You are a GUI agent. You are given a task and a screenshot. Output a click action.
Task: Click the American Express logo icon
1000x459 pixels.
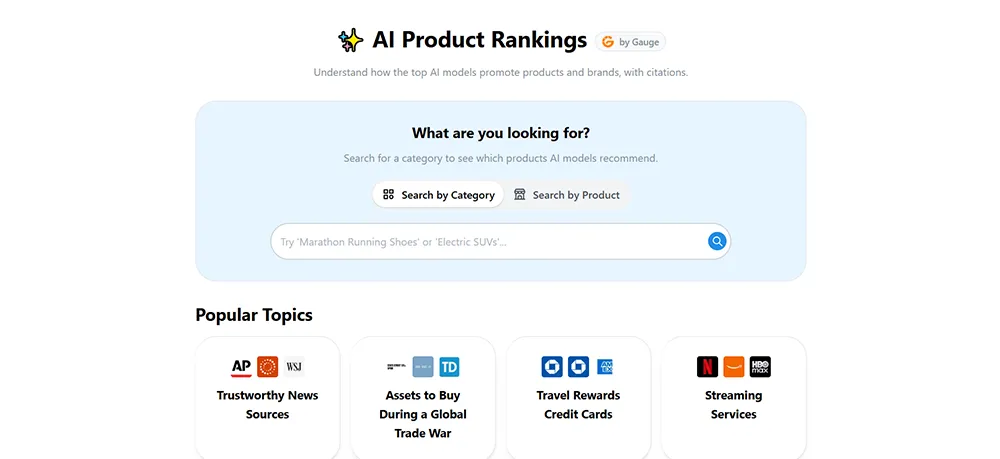(x=605, y=367)
